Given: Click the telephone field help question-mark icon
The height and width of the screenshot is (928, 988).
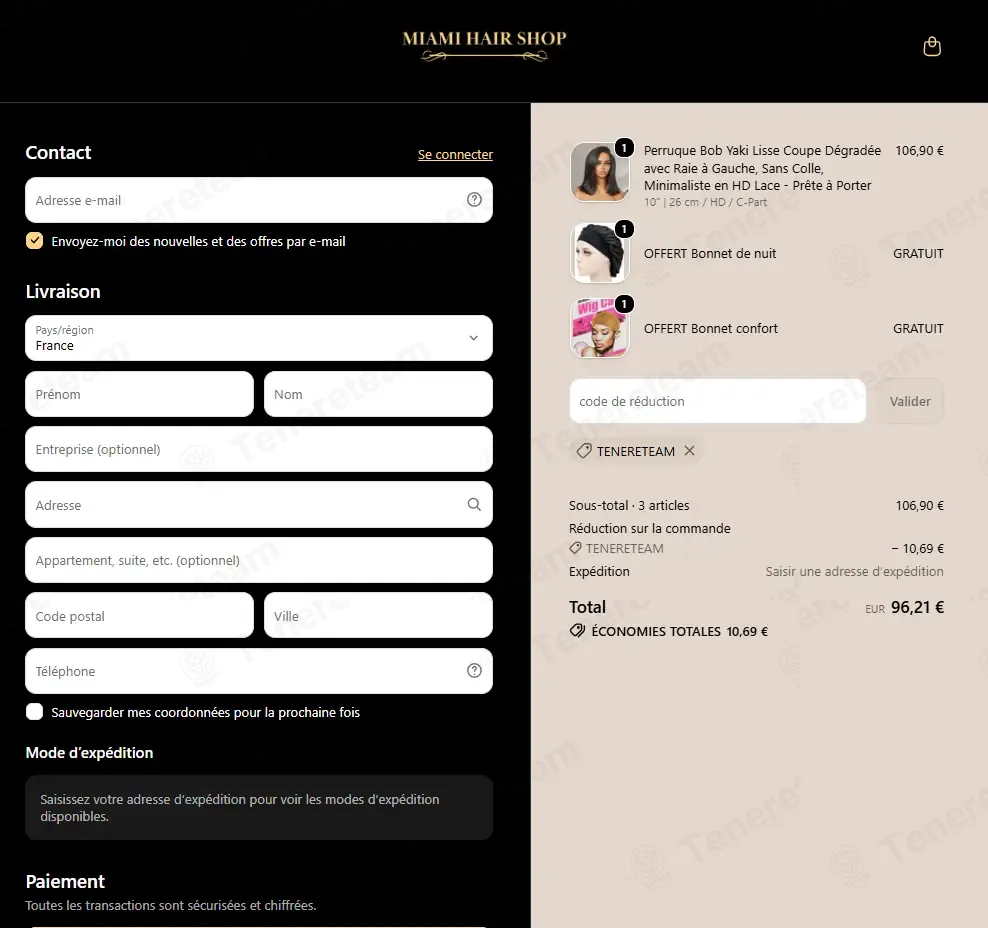Looking at the screenshot, I should (x=474, y=670).
